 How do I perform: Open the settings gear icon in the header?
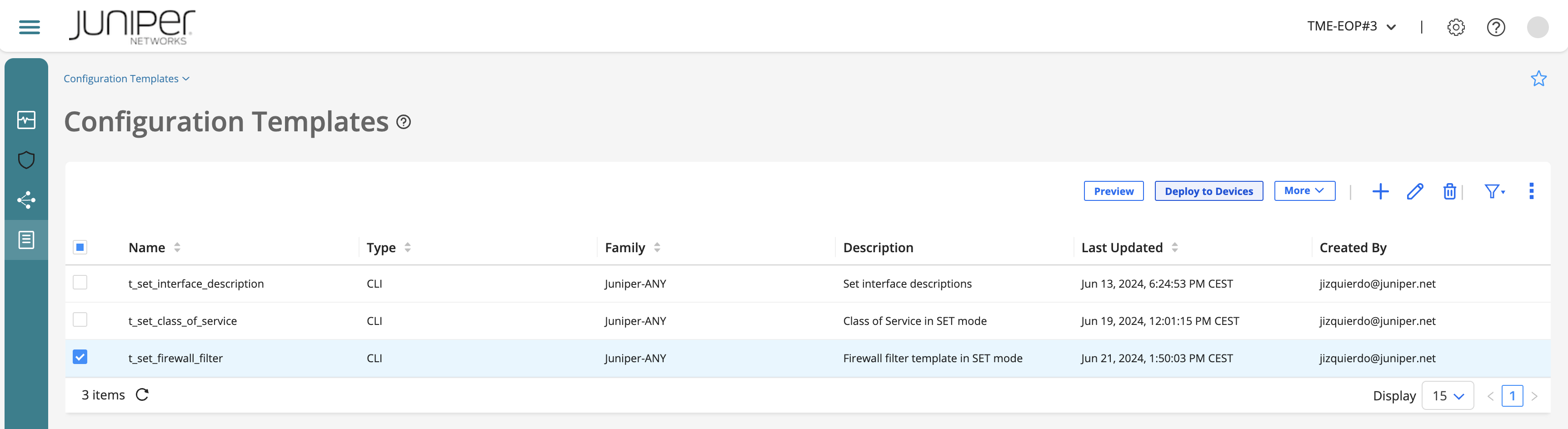click(1455, 26)
